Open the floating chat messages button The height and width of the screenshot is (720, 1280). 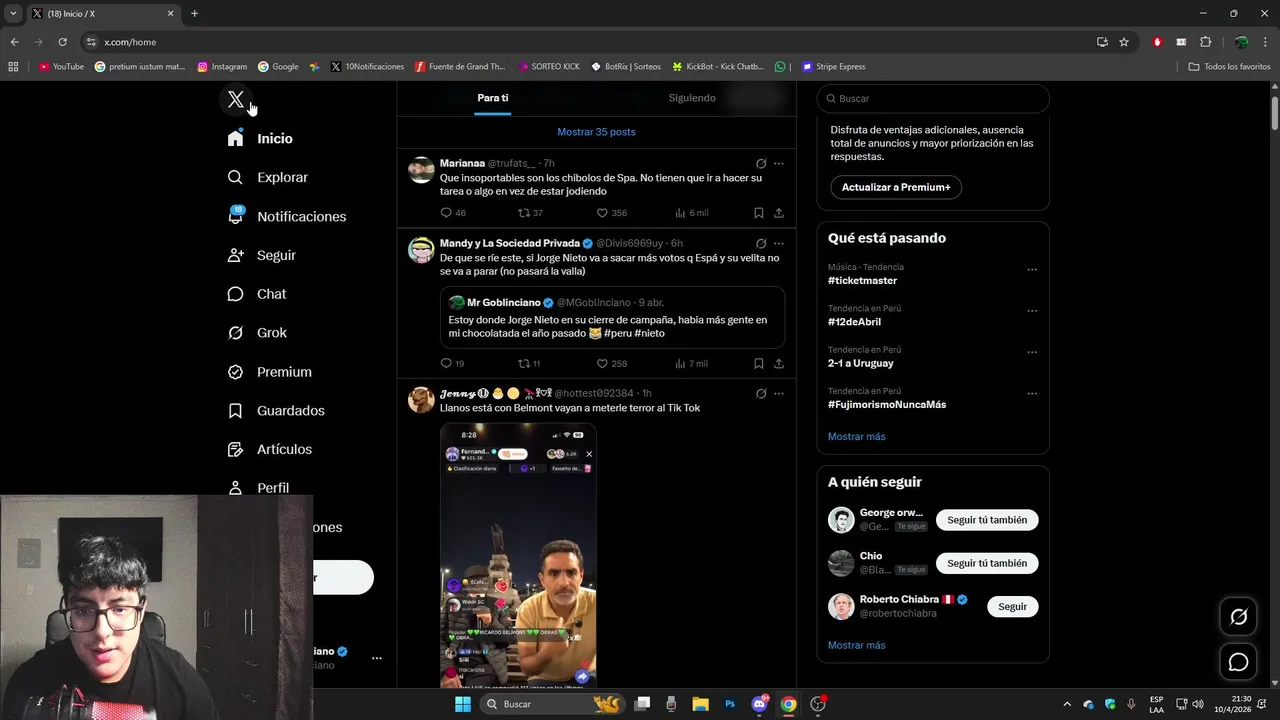[x=1238, y=662]
